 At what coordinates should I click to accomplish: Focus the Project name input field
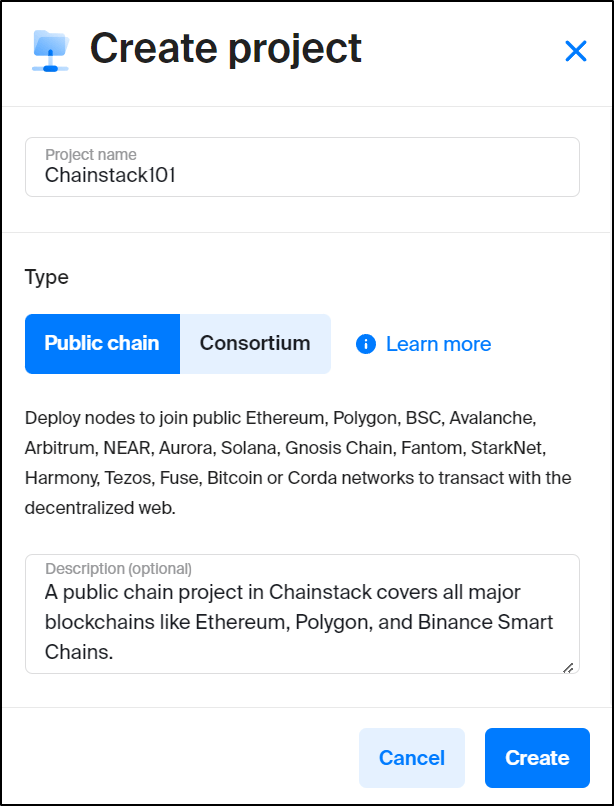[302, 167]
